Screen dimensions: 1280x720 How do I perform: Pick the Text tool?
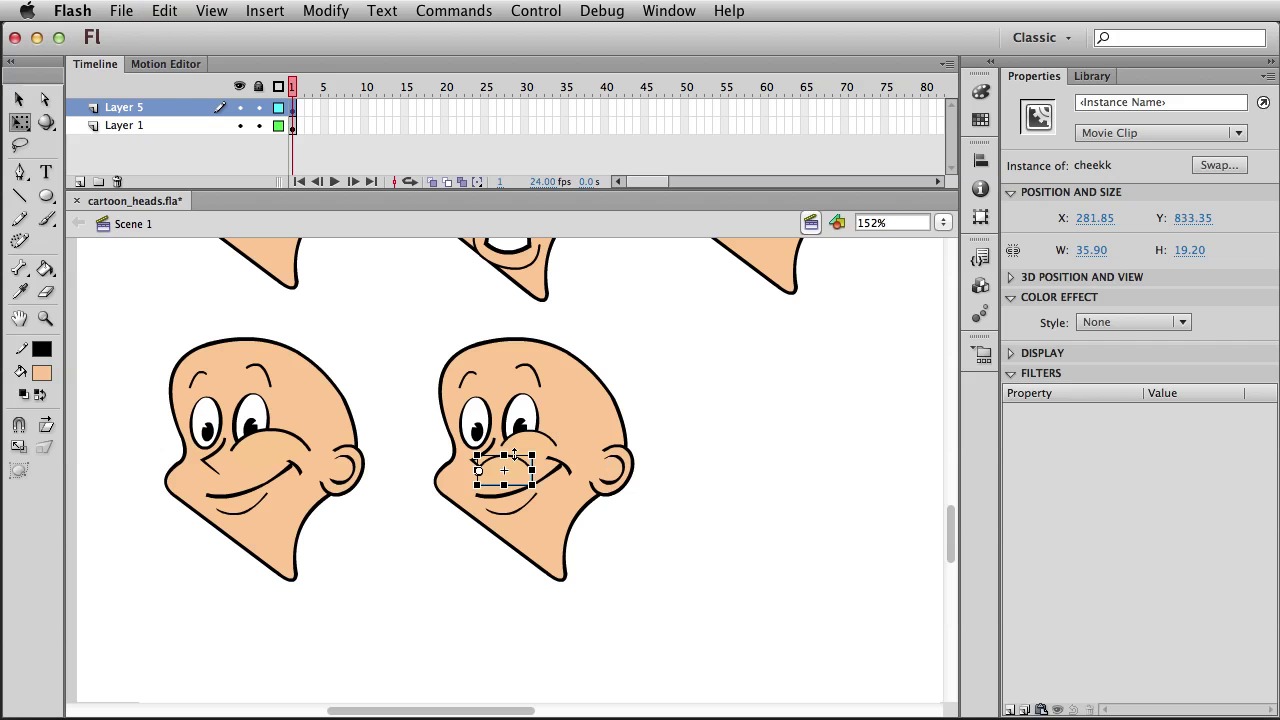[x=46, y=172]
